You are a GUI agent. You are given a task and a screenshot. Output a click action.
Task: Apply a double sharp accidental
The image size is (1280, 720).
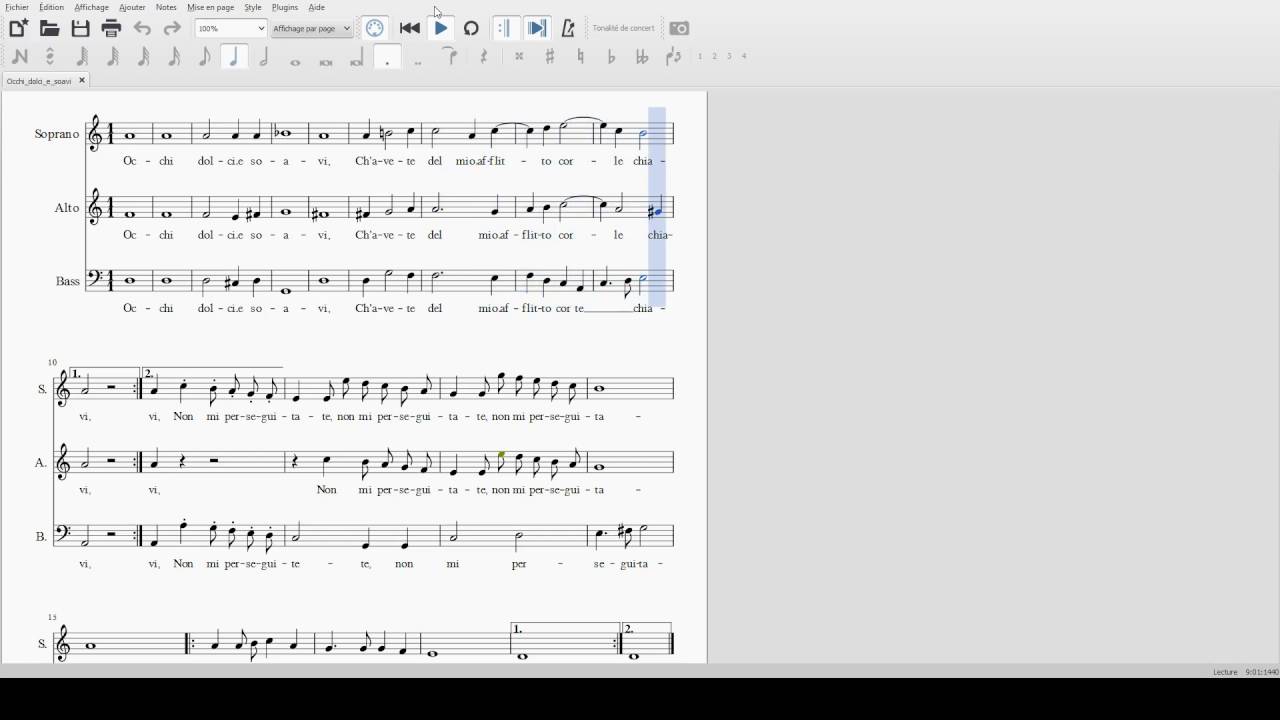(x=519, y=57)
